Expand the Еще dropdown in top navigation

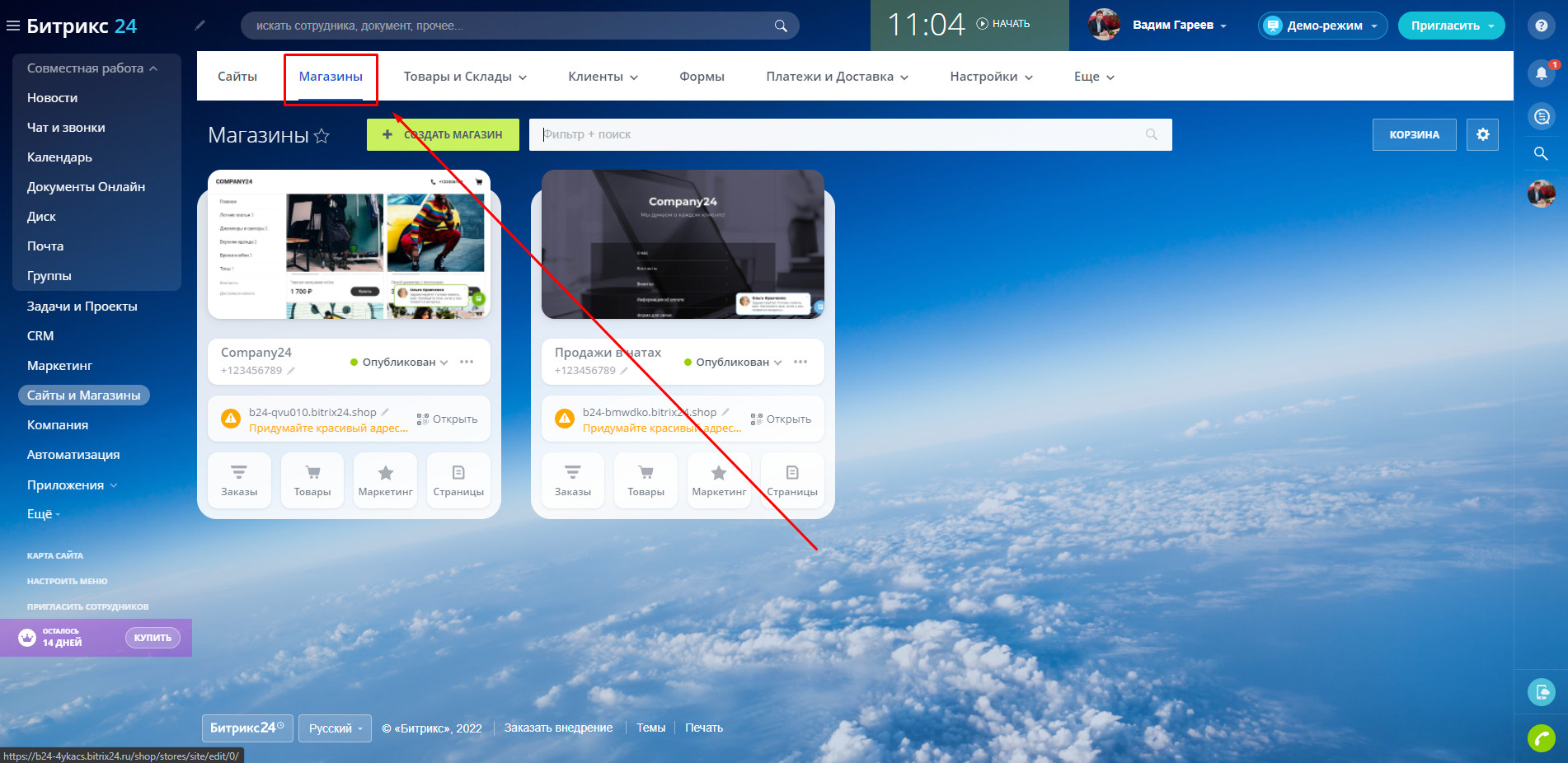pos(1094,77)
